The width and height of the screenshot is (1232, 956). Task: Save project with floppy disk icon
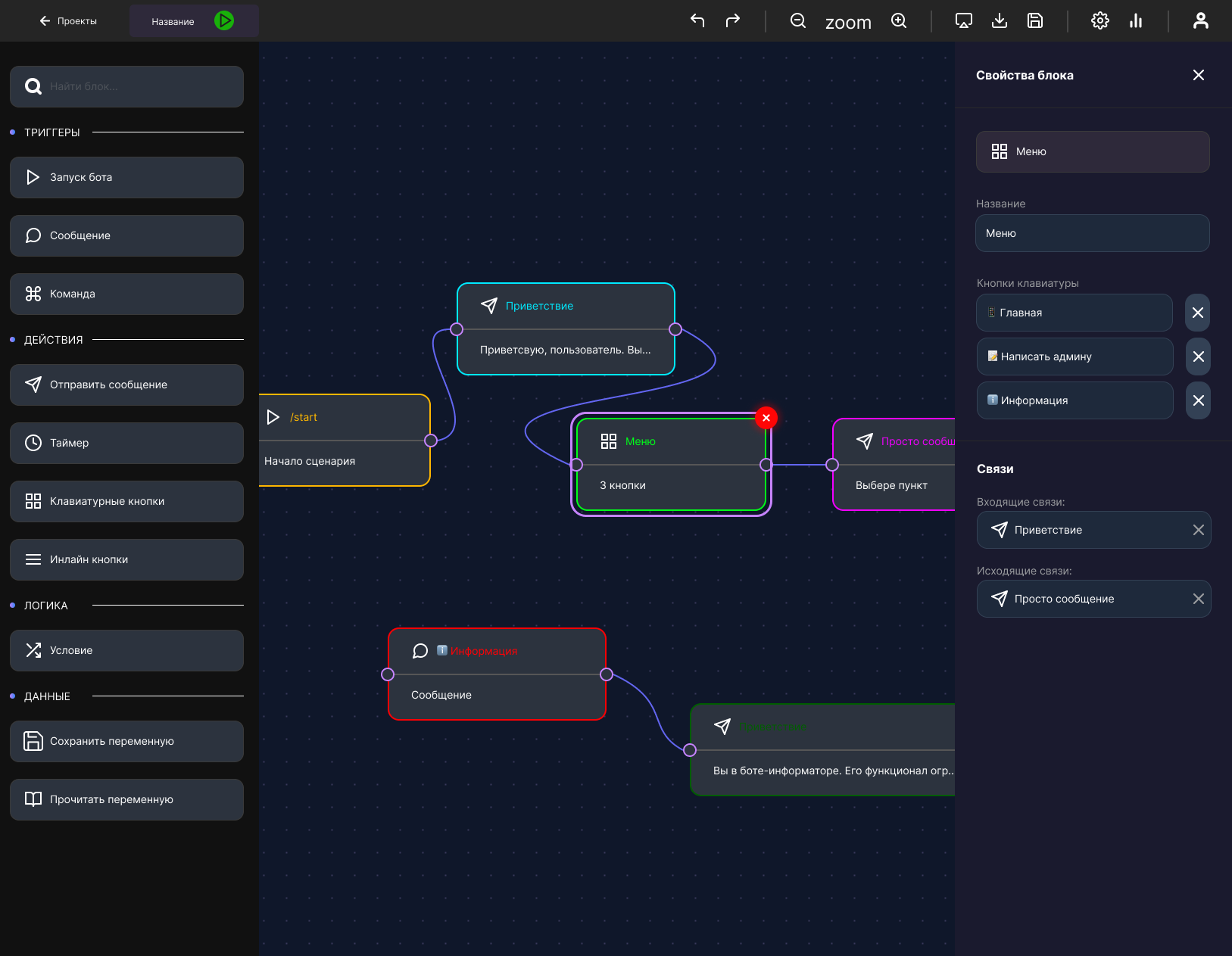[1035, 20]
